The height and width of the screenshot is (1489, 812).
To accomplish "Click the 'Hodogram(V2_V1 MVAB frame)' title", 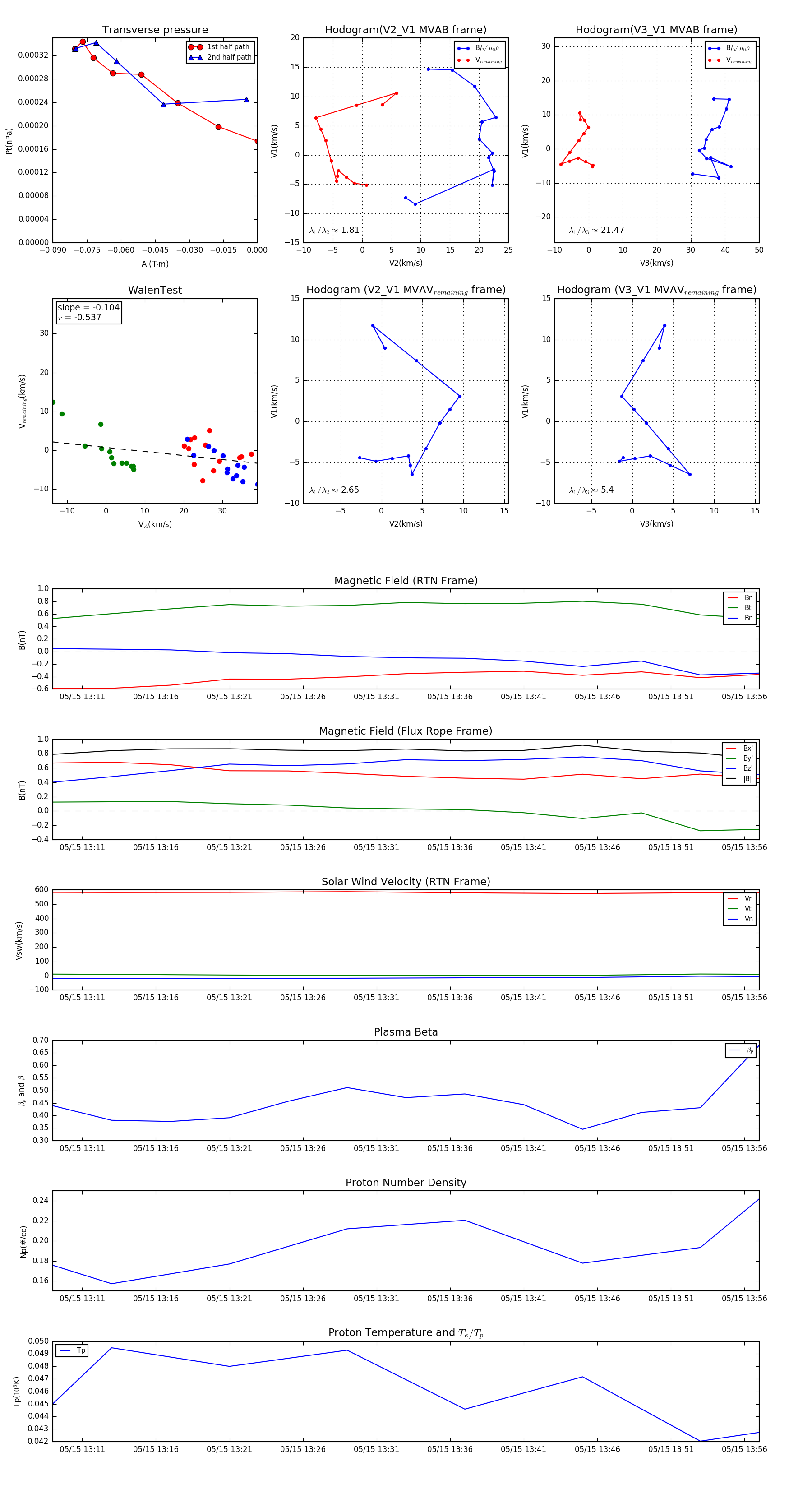I will coord(406,30).
